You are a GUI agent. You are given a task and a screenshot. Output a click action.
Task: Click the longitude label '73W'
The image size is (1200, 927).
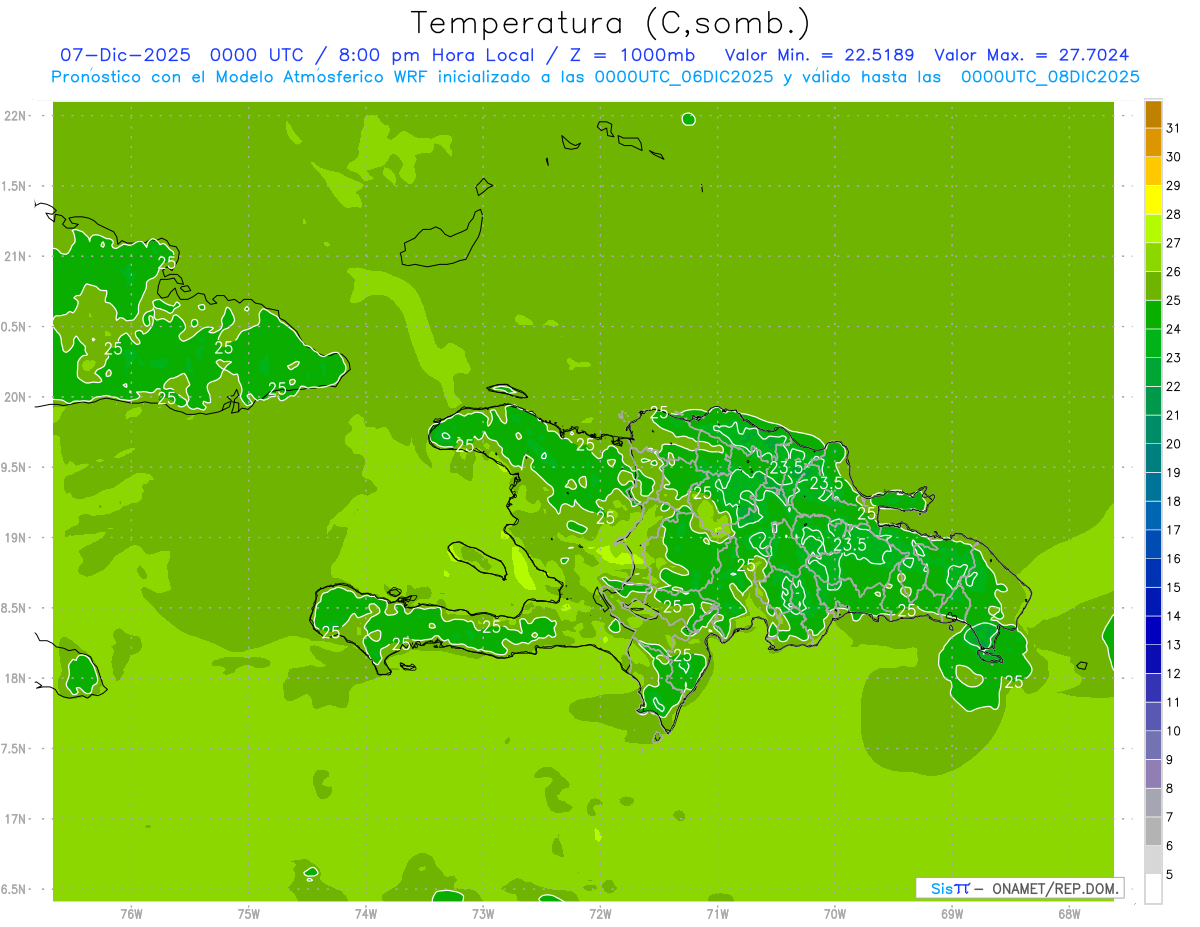point(483,914)
